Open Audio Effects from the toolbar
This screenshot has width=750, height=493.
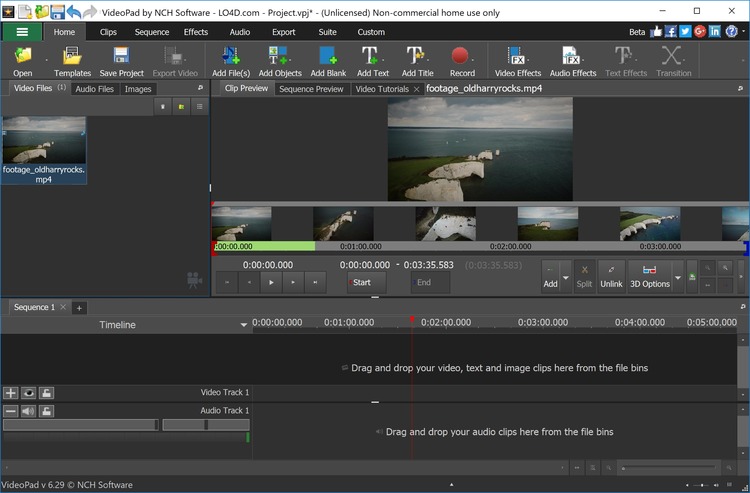(573, 61)
